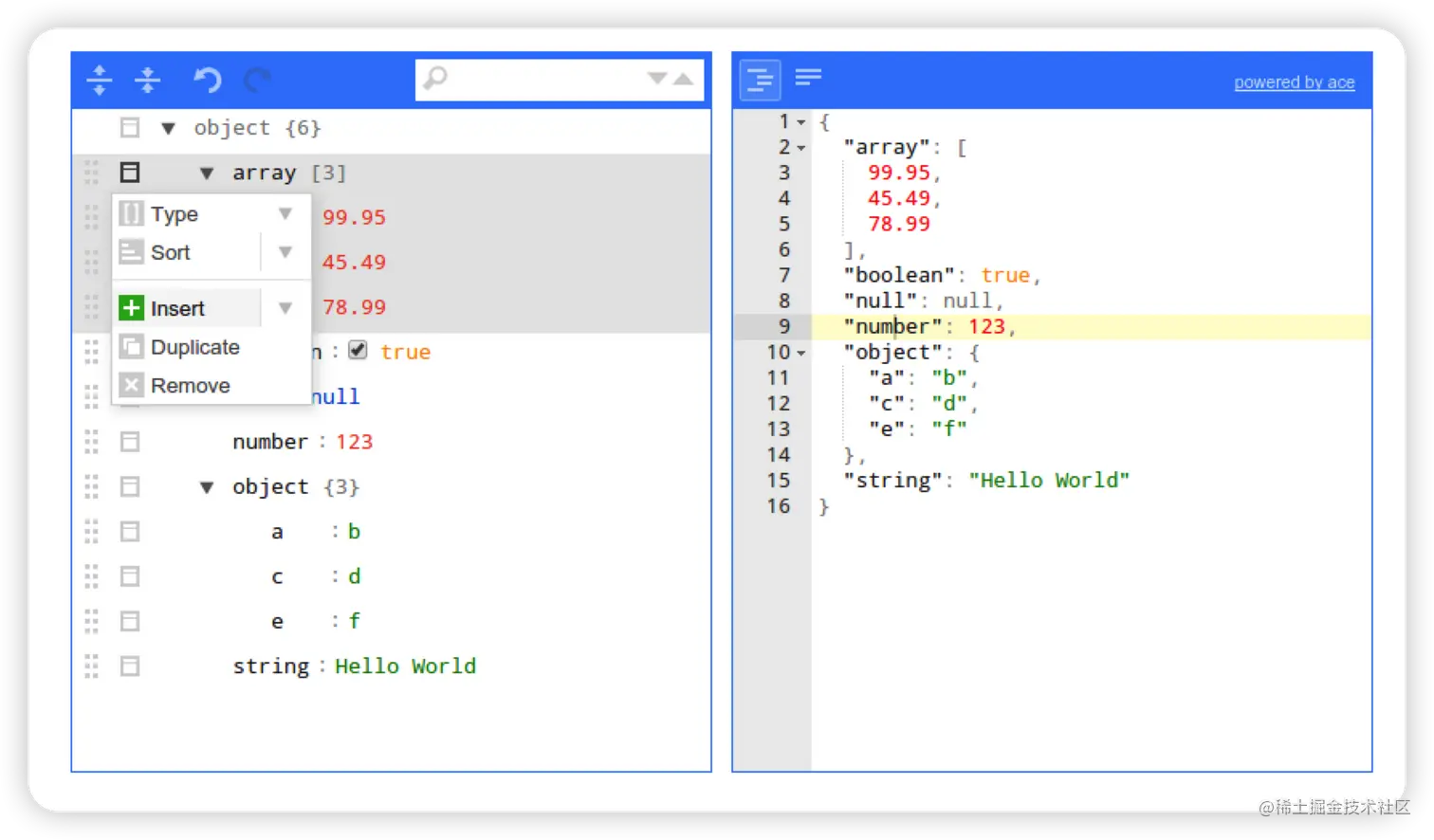The image size is (1434, 840).
Task: Click the "number" field name in tree
Action: pyautogui.click(x=270, y=442)
